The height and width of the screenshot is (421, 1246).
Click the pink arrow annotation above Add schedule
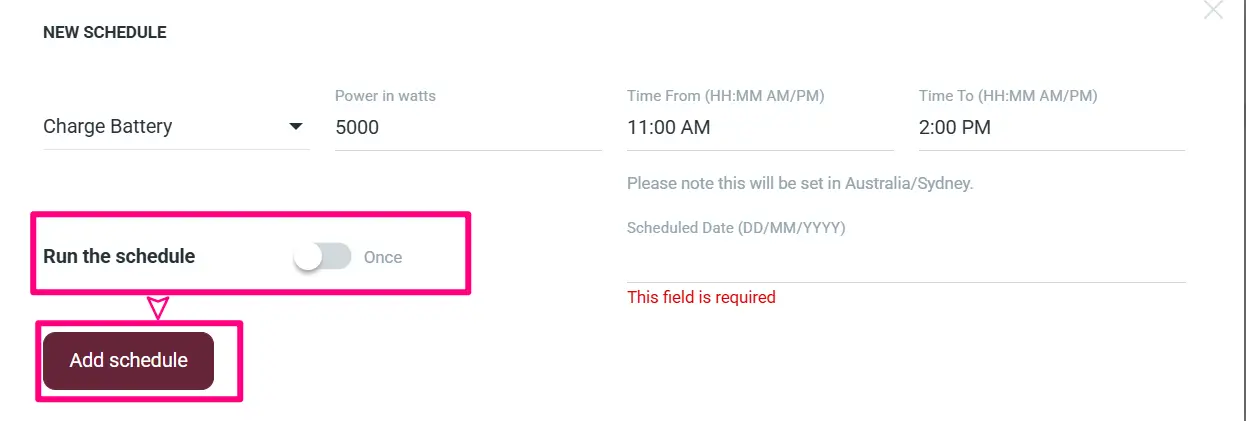[157, 307]
